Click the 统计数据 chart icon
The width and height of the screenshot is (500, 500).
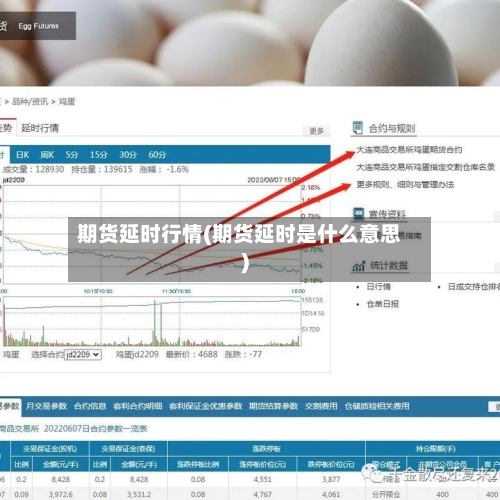point(359,266)
